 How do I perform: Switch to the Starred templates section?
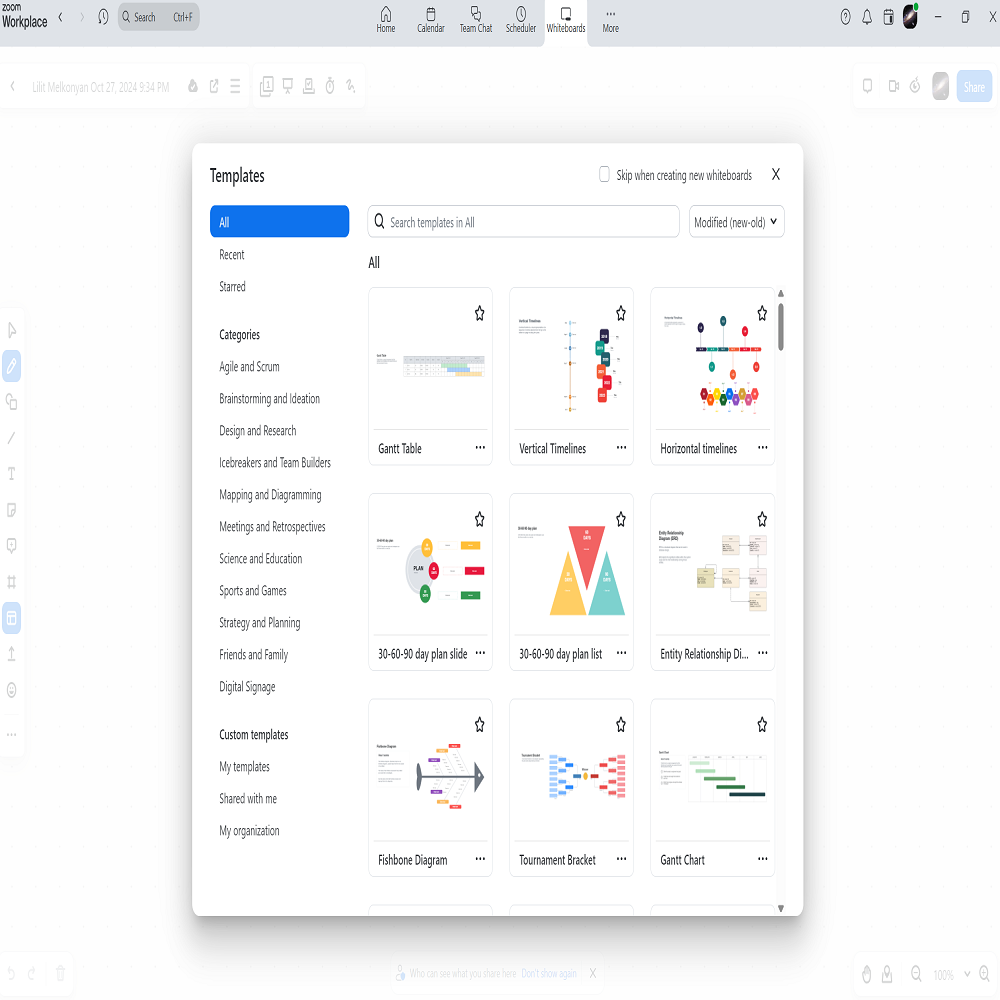pos(232,286)
